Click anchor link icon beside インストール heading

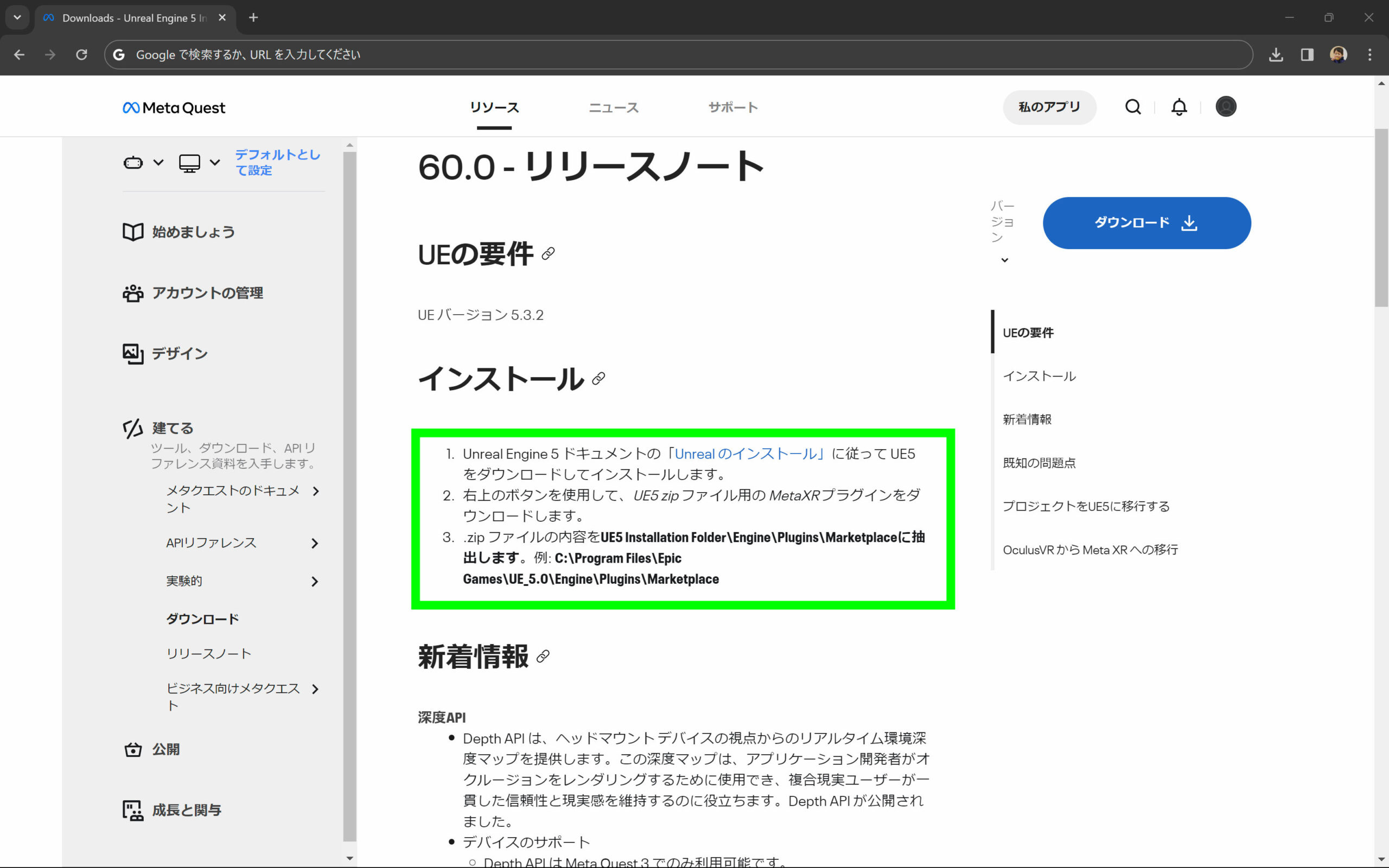pyautogui.click(x=598, y=378)
